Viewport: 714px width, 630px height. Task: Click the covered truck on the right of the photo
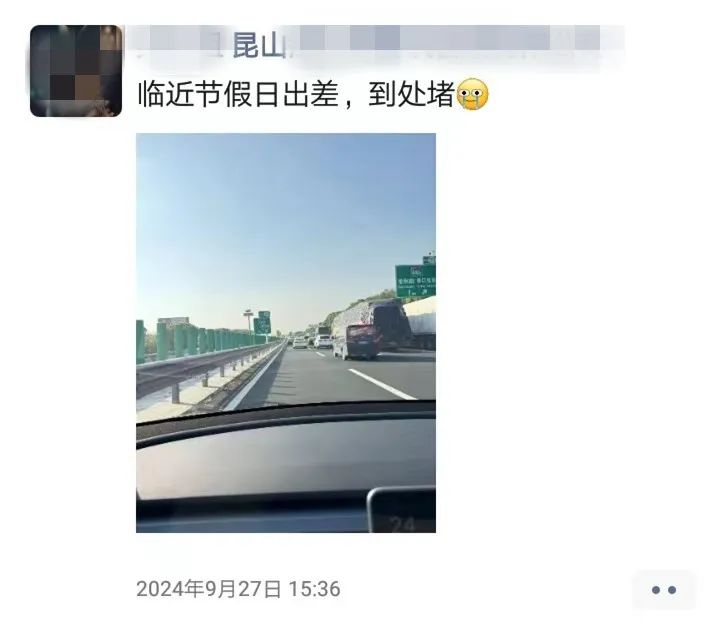[419, 323]
